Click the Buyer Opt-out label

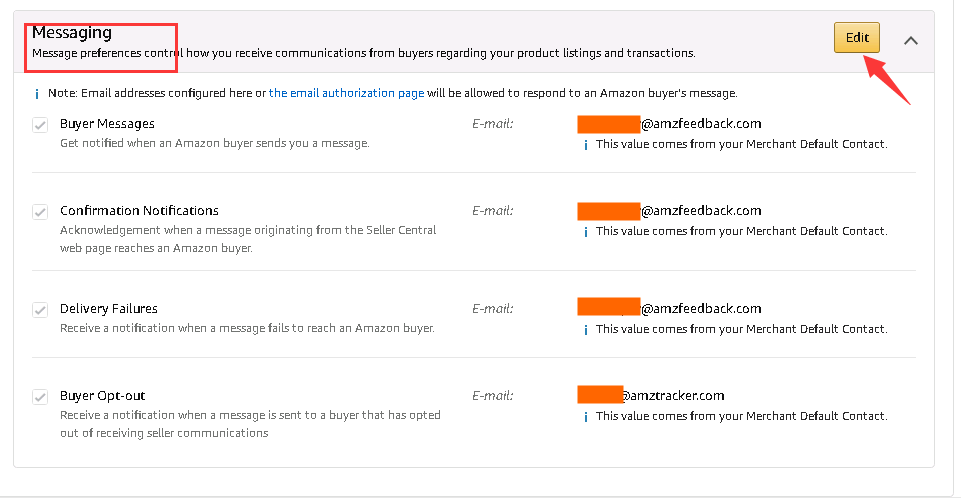(102, 396)
